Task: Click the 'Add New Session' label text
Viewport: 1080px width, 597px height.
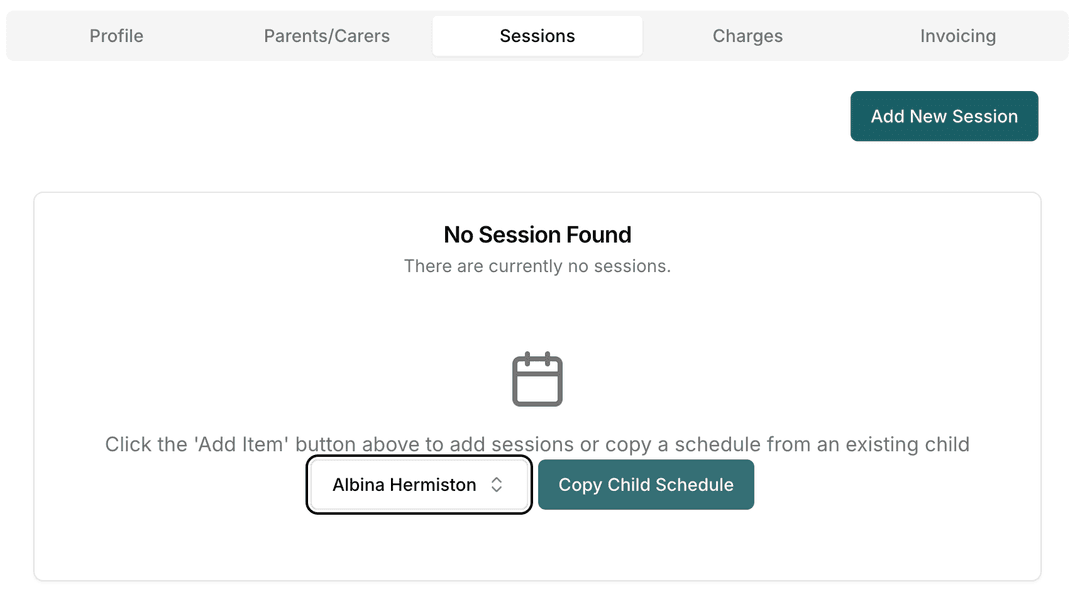Action: tap(944, 116)
